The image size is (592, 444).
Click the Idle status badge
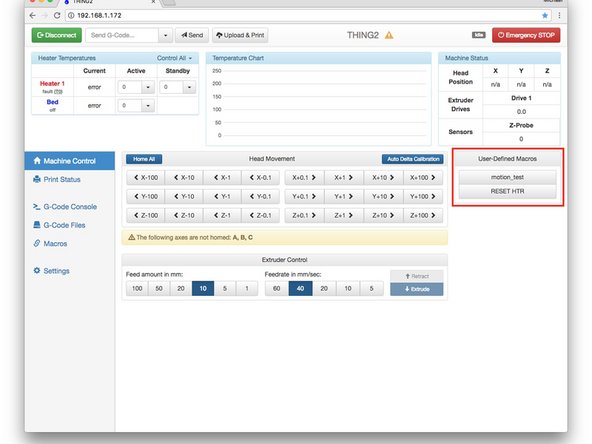click(x=478, y=35)
